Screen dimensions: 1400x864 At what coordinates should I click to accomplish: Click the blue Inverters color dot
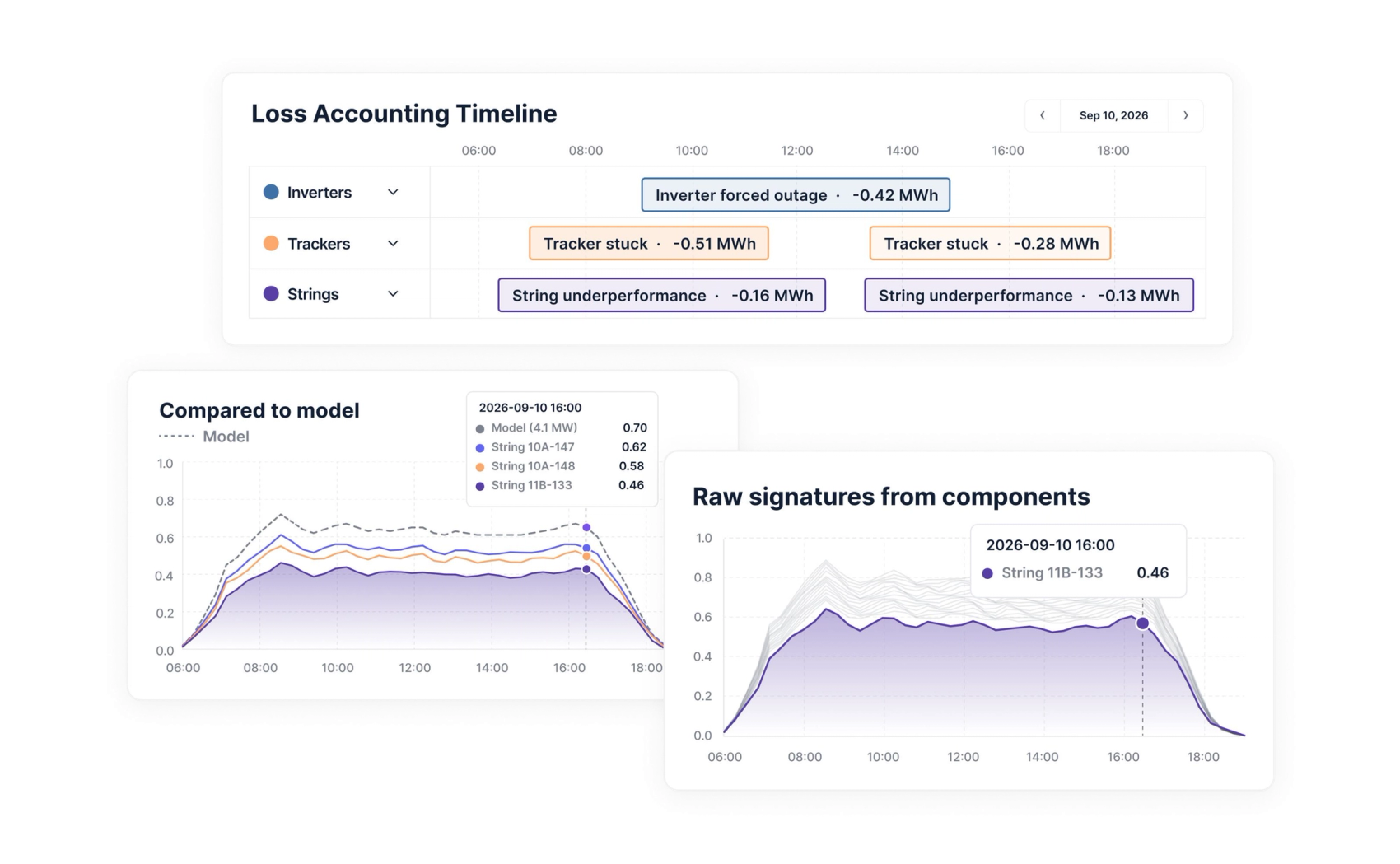point(271,192)
